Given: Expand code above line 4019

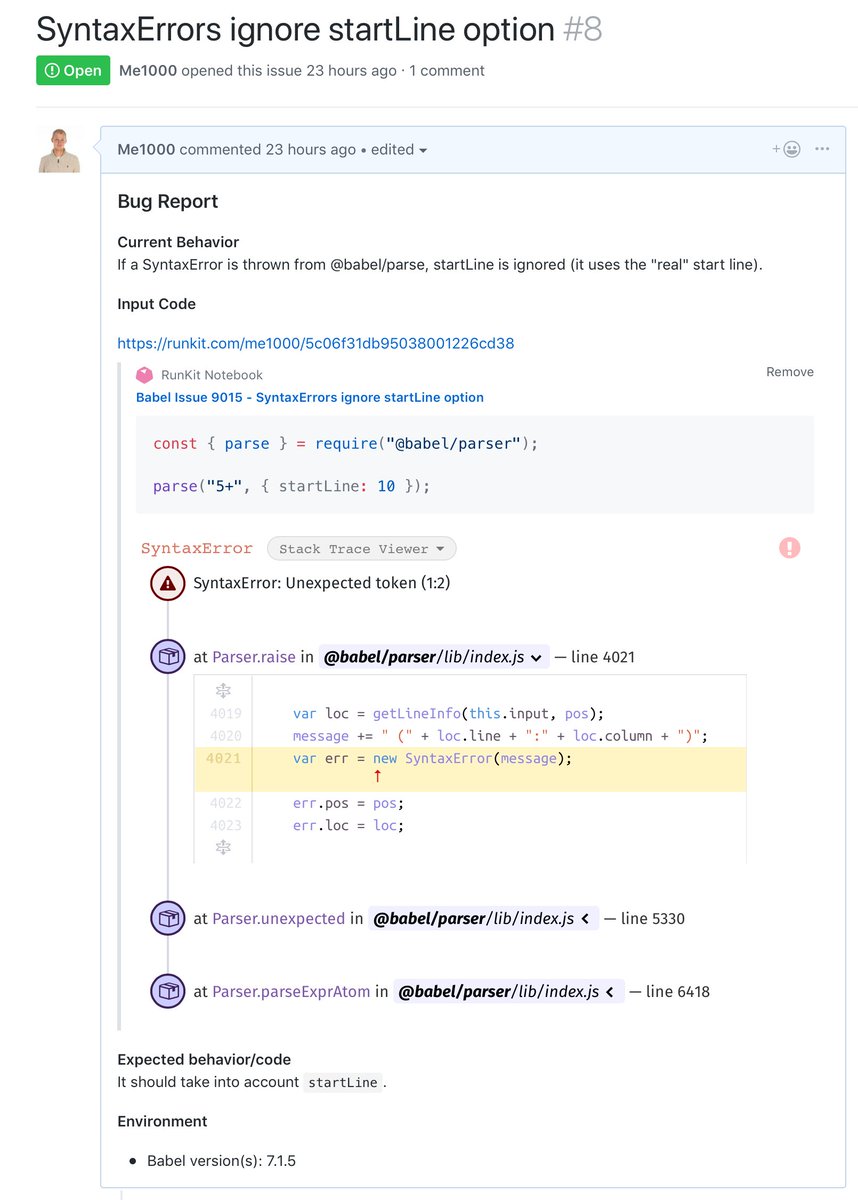Looking at the screenshot, I should (224, 691).
